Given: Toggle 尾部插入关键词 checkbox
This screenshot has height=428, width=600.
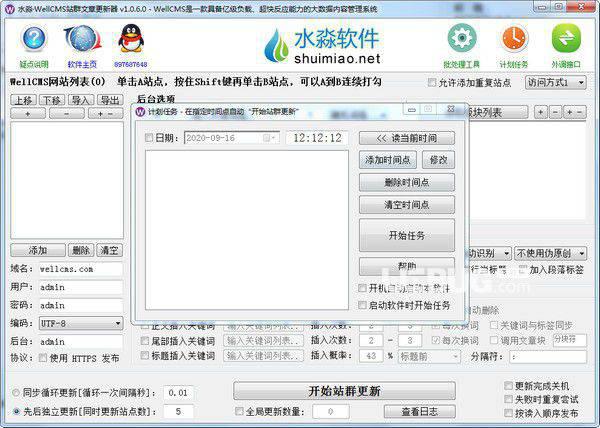Looking at the screenshot, I should [x=145, y=340].
